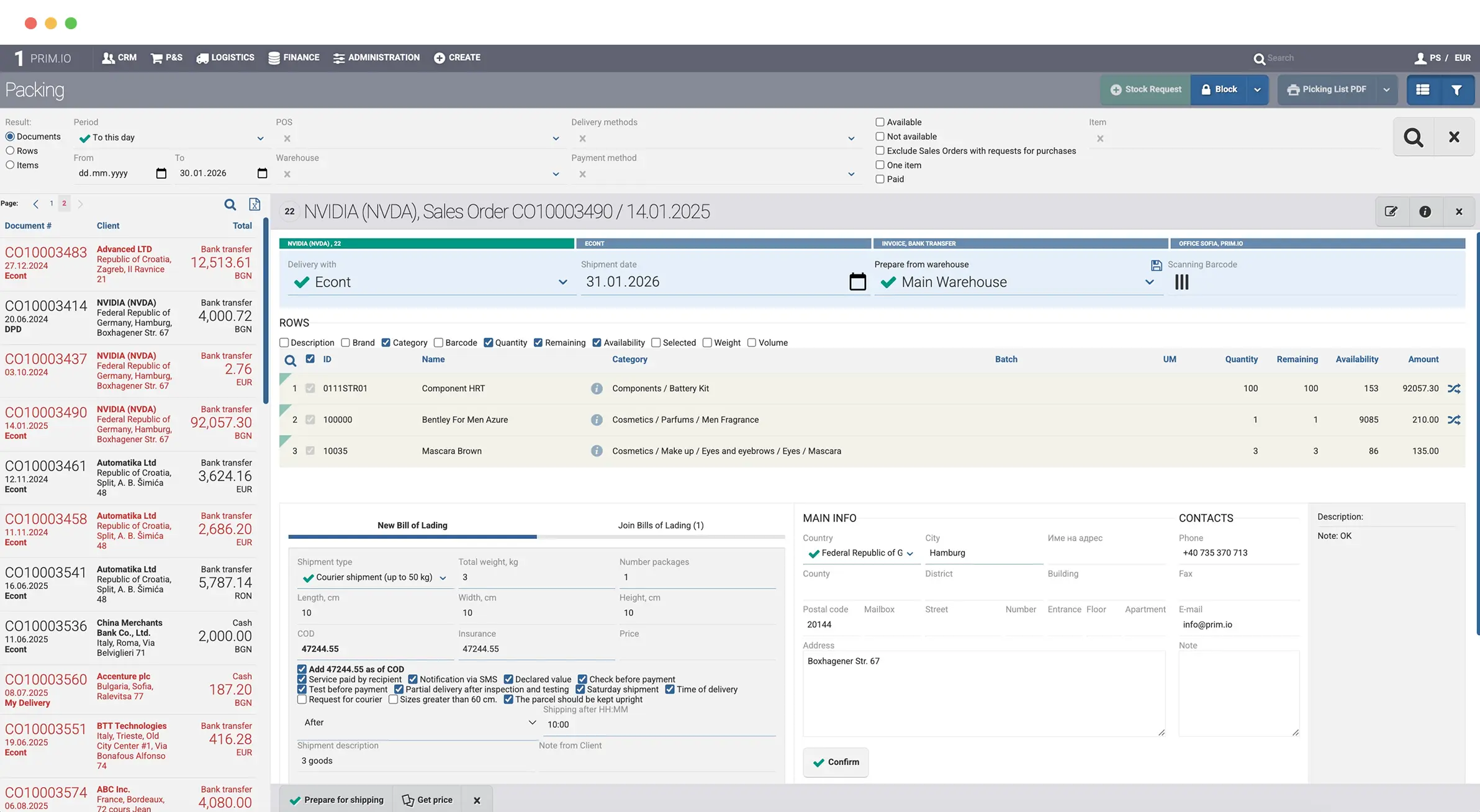Click the filter funnel icon

[x=1456, y=90]
